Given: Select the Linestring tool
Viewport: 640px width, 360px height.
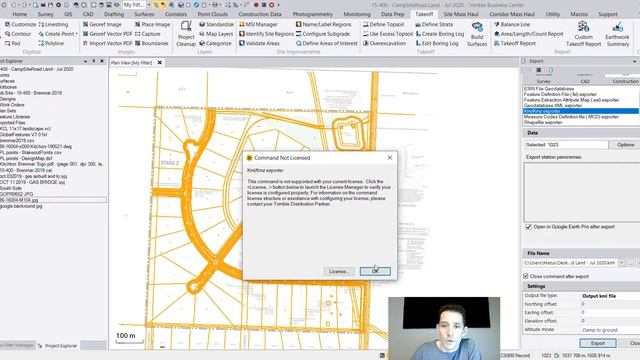Looking at the screenshot, I should point(53,24).
